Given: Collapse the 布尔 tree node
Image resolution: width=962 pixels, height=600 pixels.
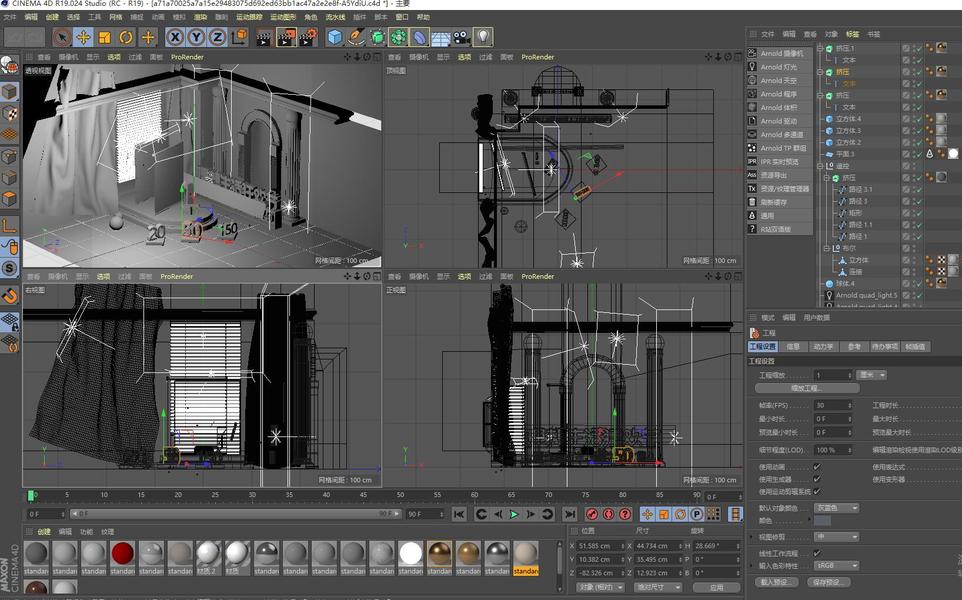Looking at the screenshot, I should (x=827, y=248).
